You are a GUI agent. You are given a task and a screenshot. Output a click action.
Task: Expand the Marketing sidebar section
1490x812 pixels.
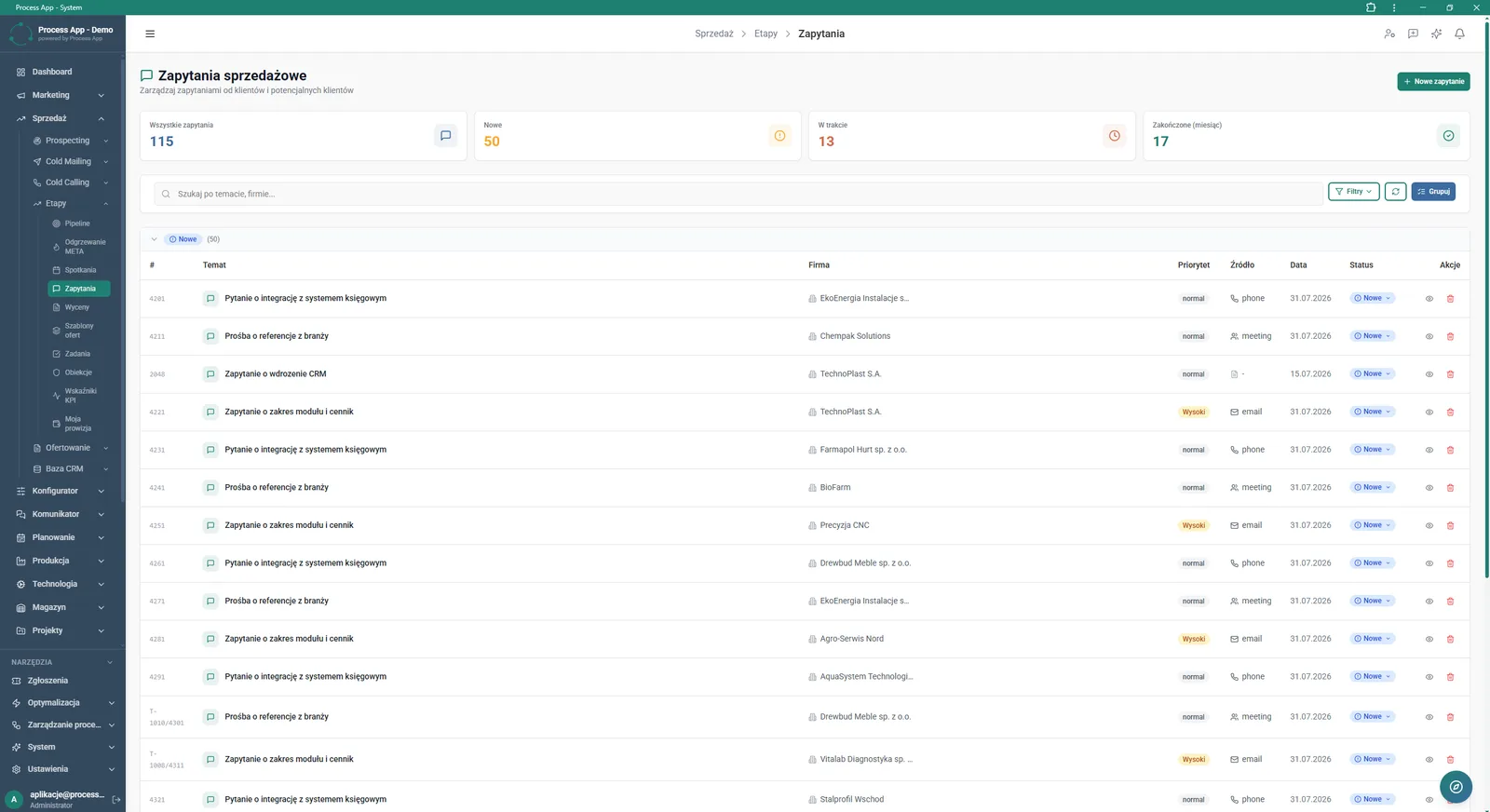click(61, 95)
